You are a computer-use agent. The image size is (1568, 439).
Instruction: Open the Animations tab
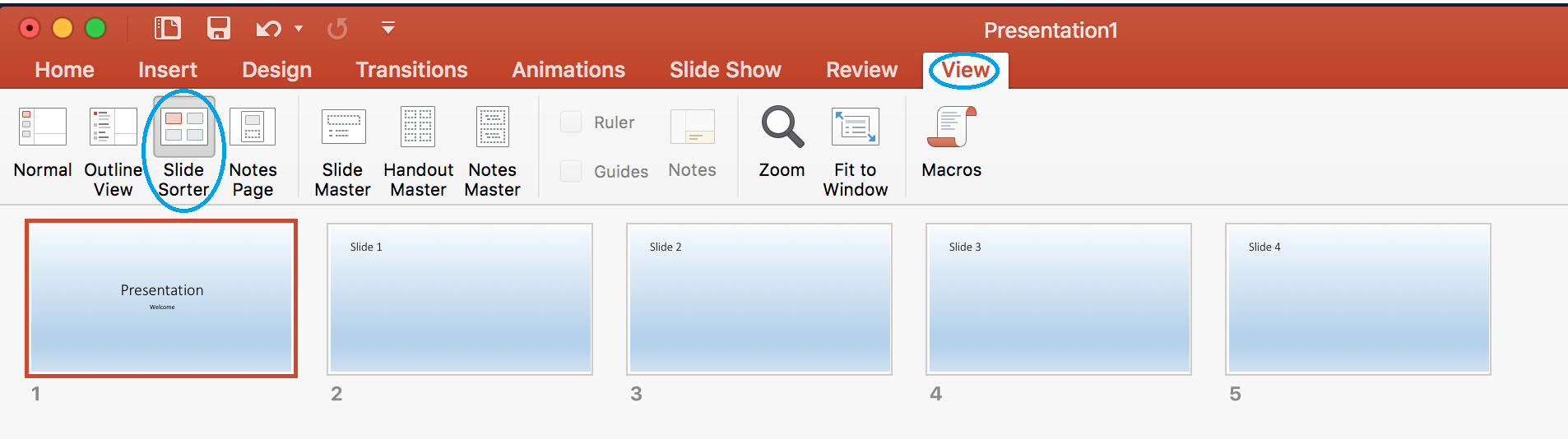pyautogui.click(x=568, y=70)
